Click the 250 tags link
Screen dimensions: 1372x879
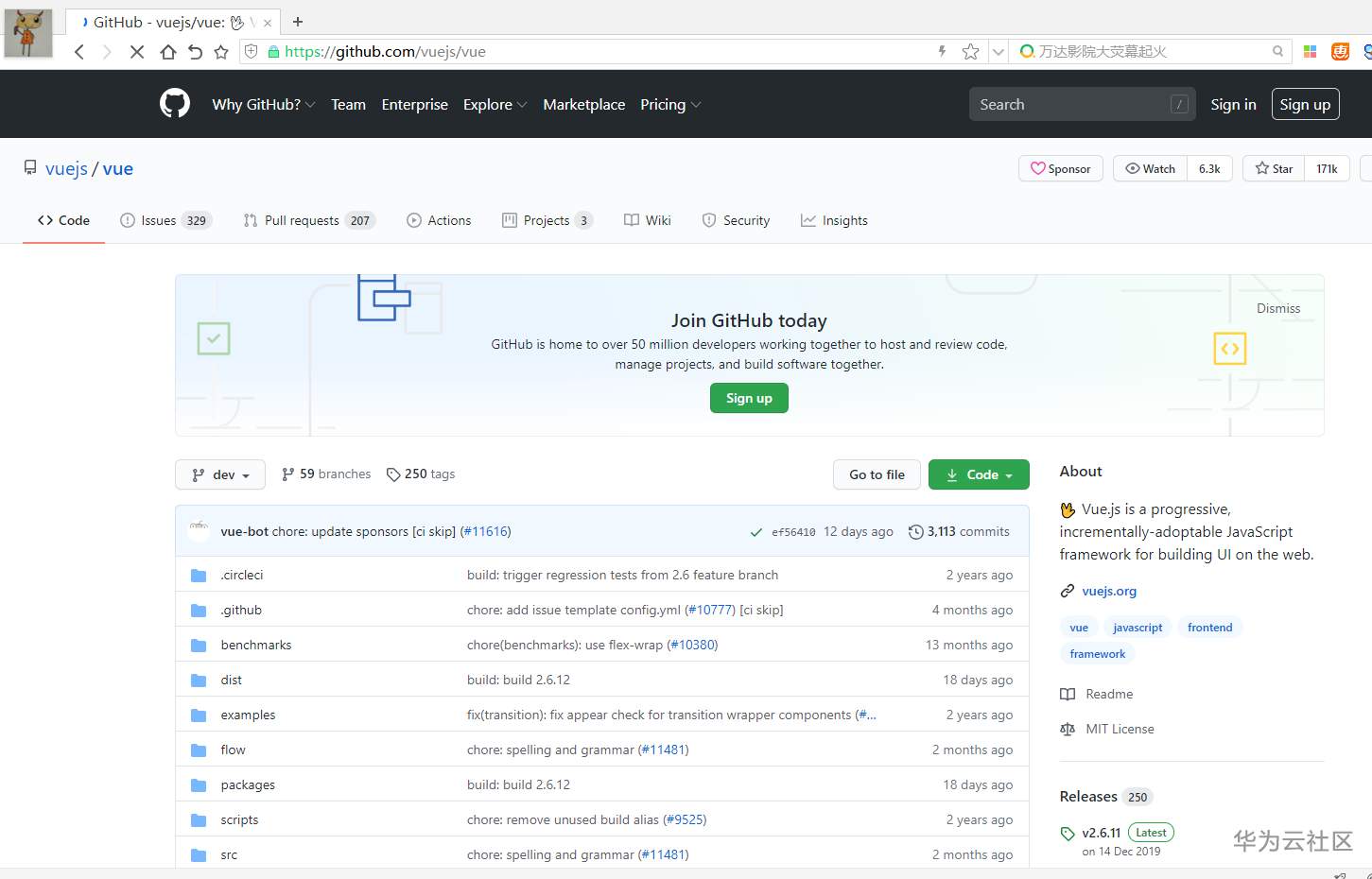[421, 474]
